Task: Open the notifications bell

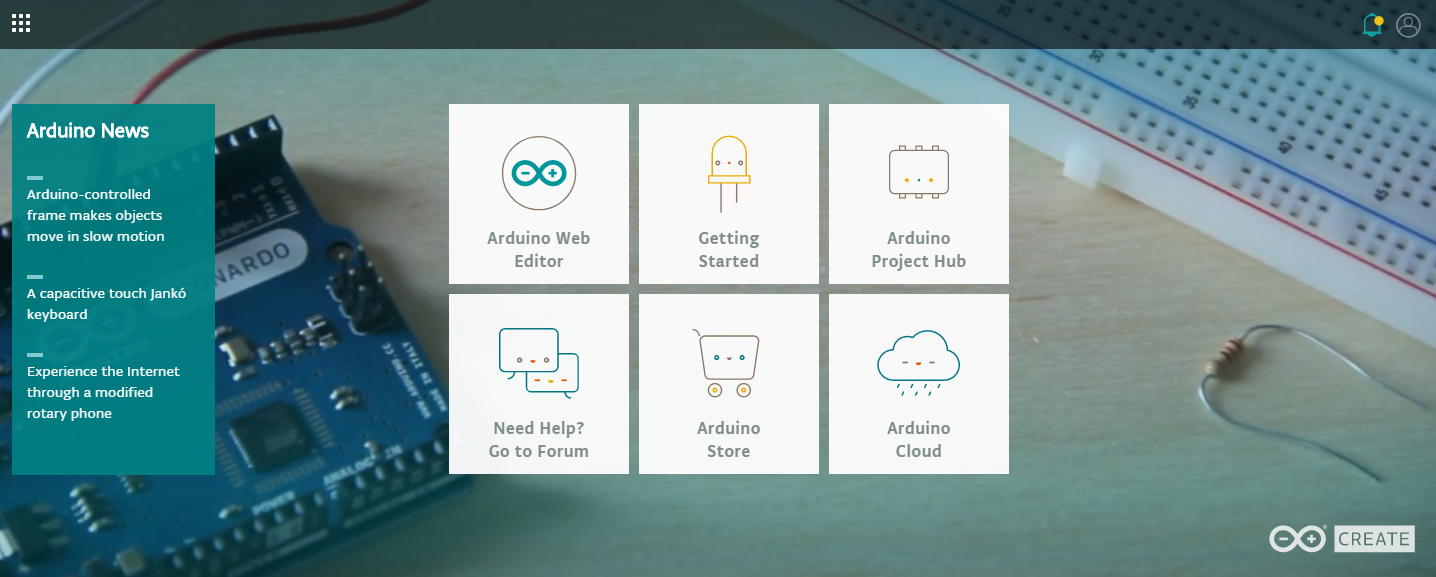Action: tap(1370, 25)
